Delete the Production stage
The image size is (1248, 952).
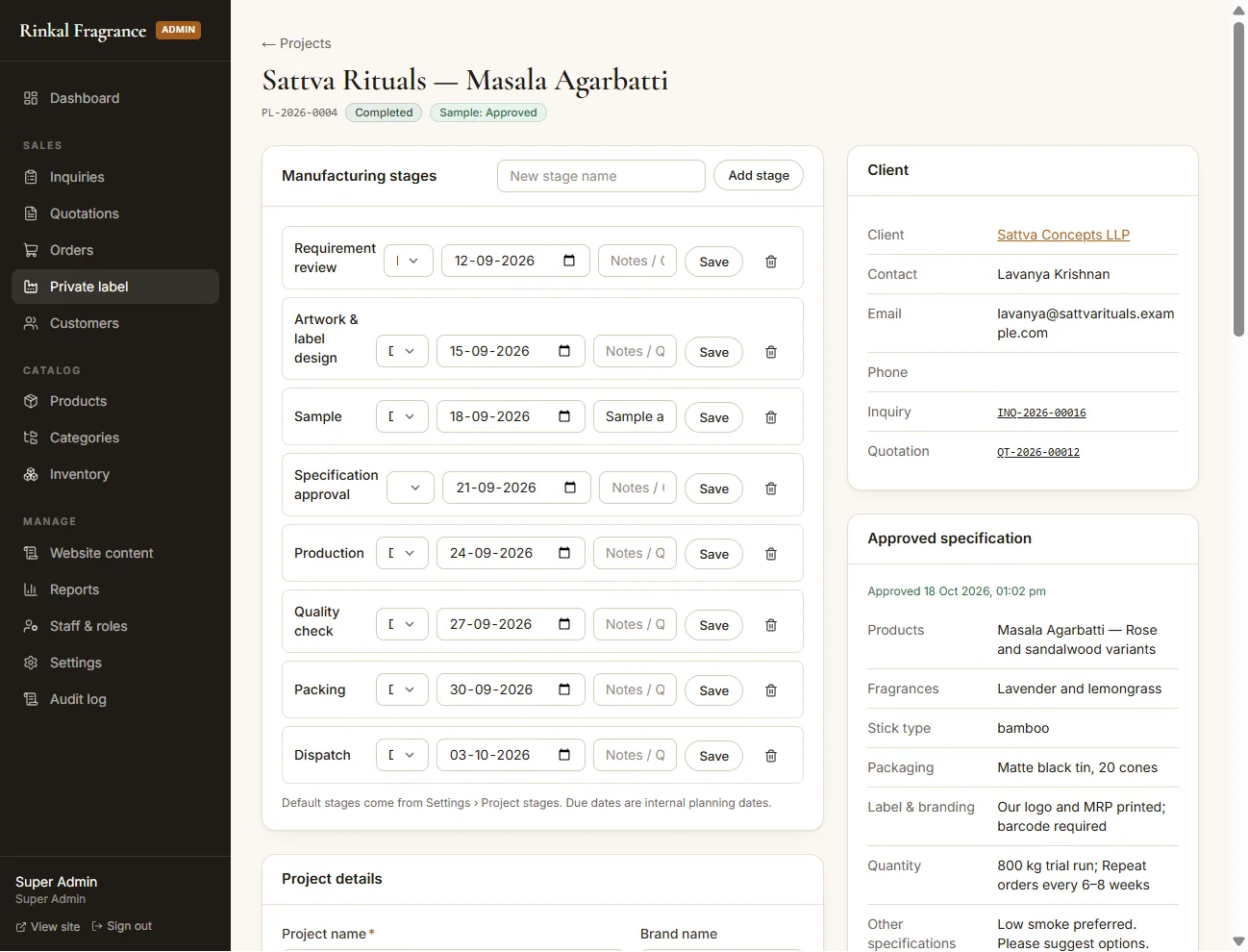point(771,554)
